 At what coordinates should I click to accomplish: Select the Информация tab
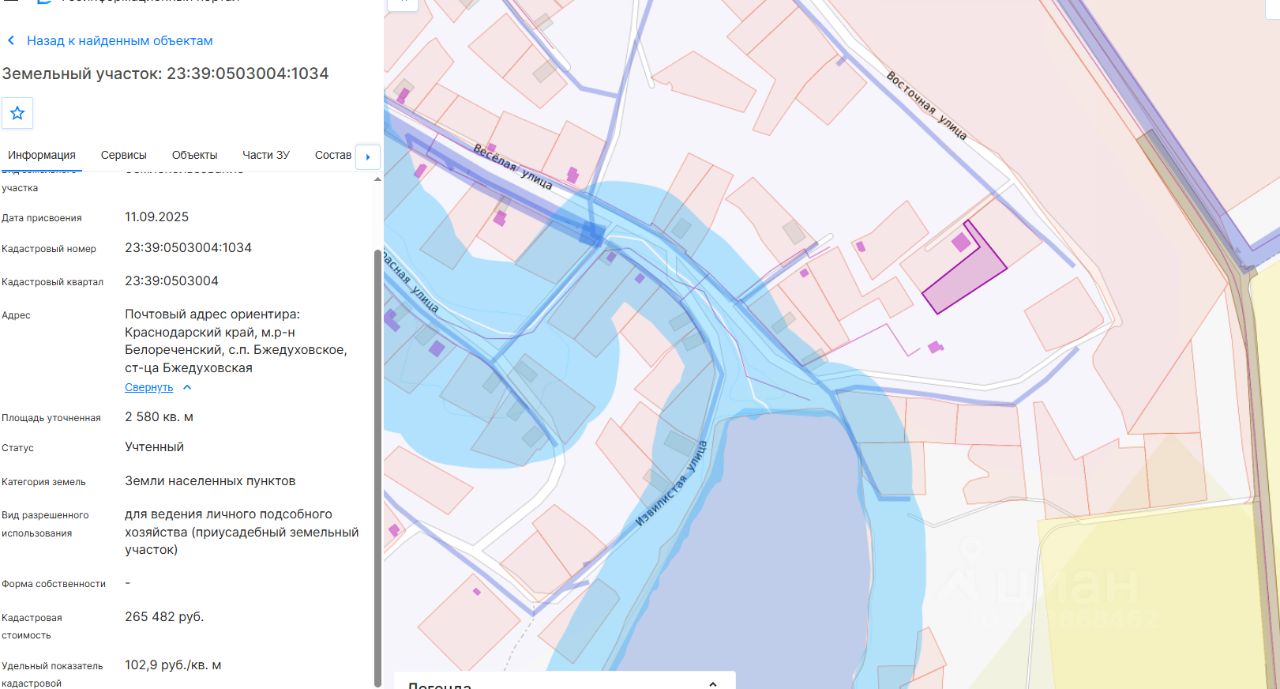click(42, 155)
